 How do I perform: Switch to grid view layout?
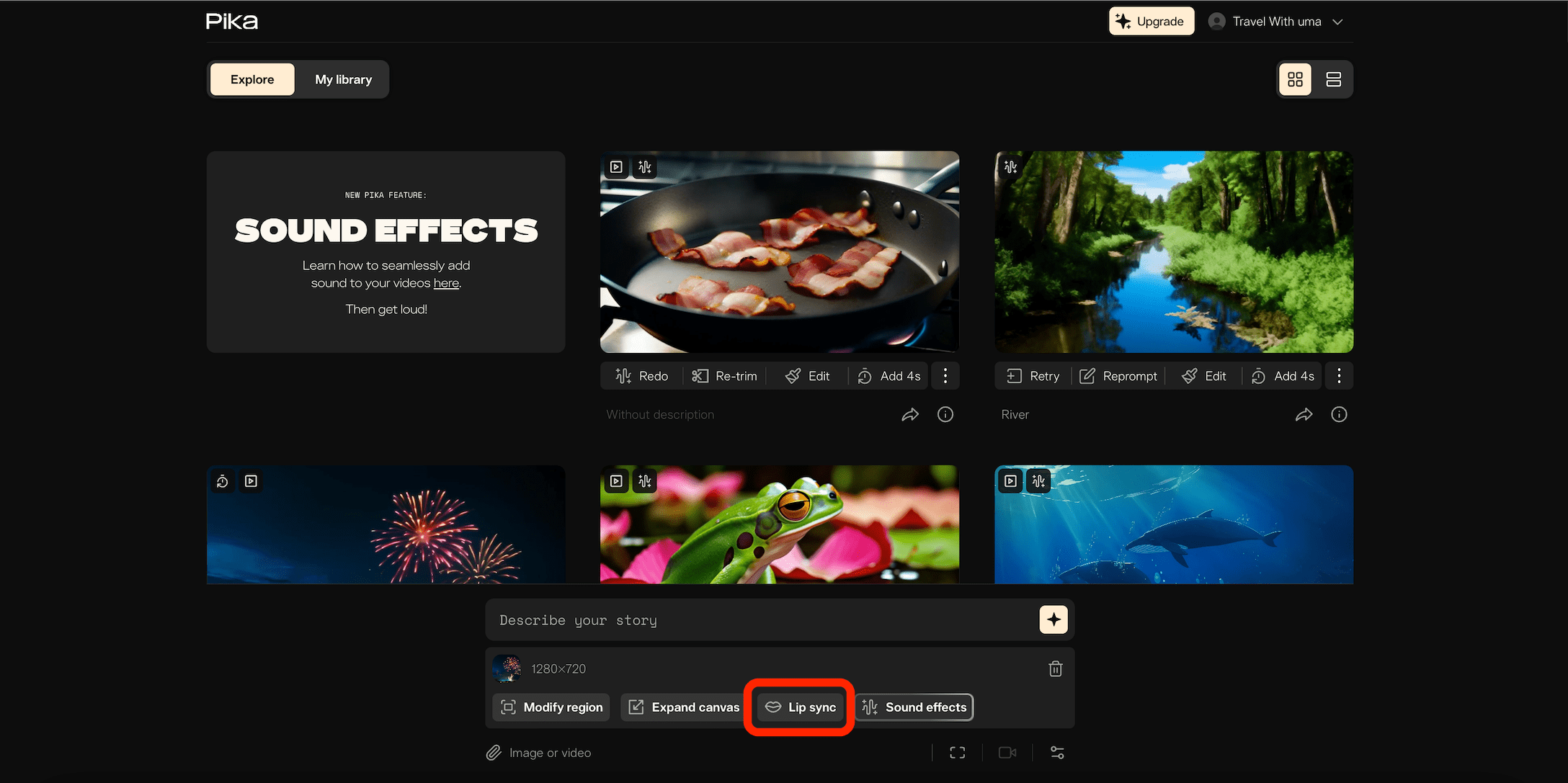point(1295,79)
